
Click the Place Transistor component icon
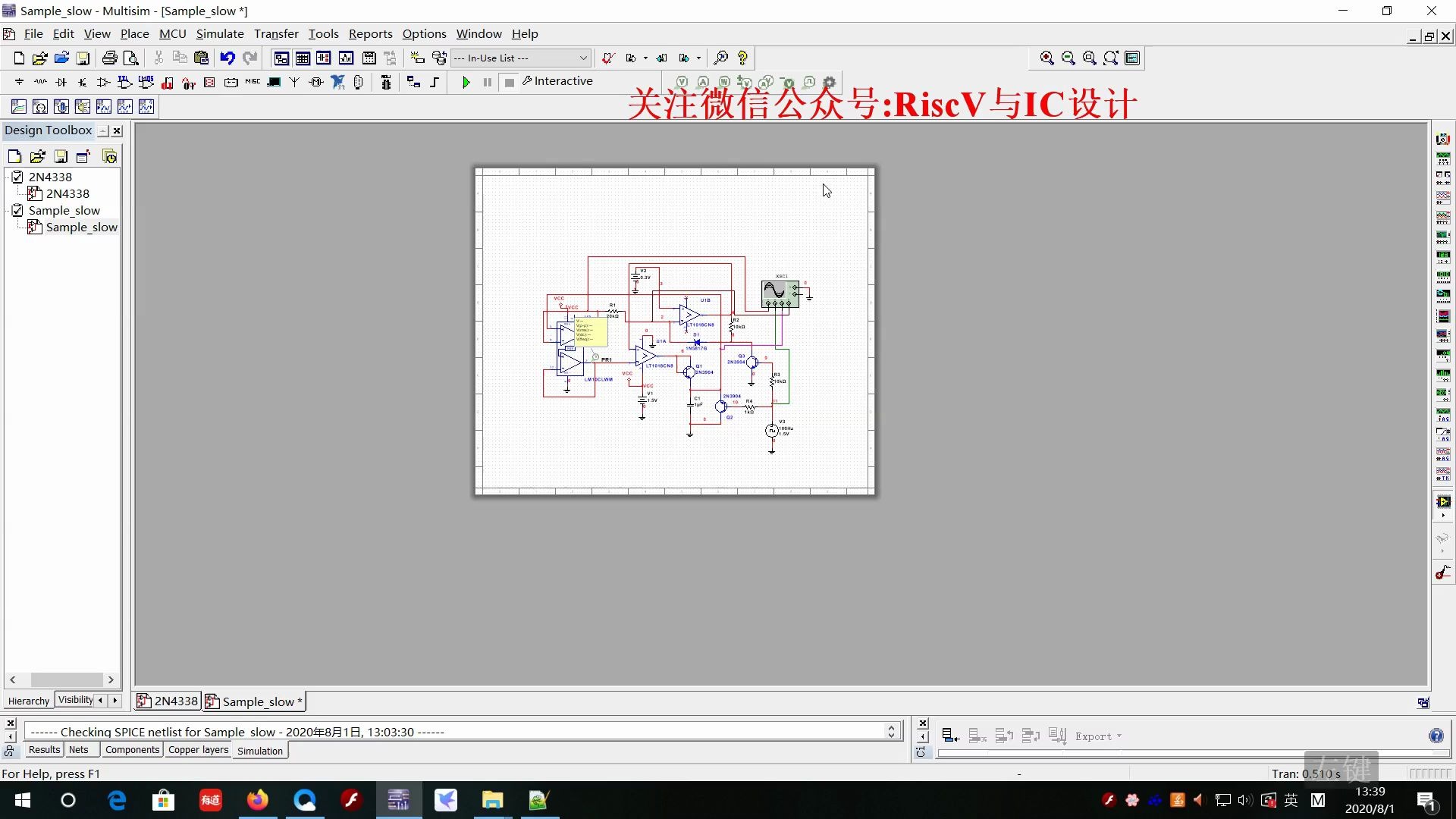[x=83, y=82]
